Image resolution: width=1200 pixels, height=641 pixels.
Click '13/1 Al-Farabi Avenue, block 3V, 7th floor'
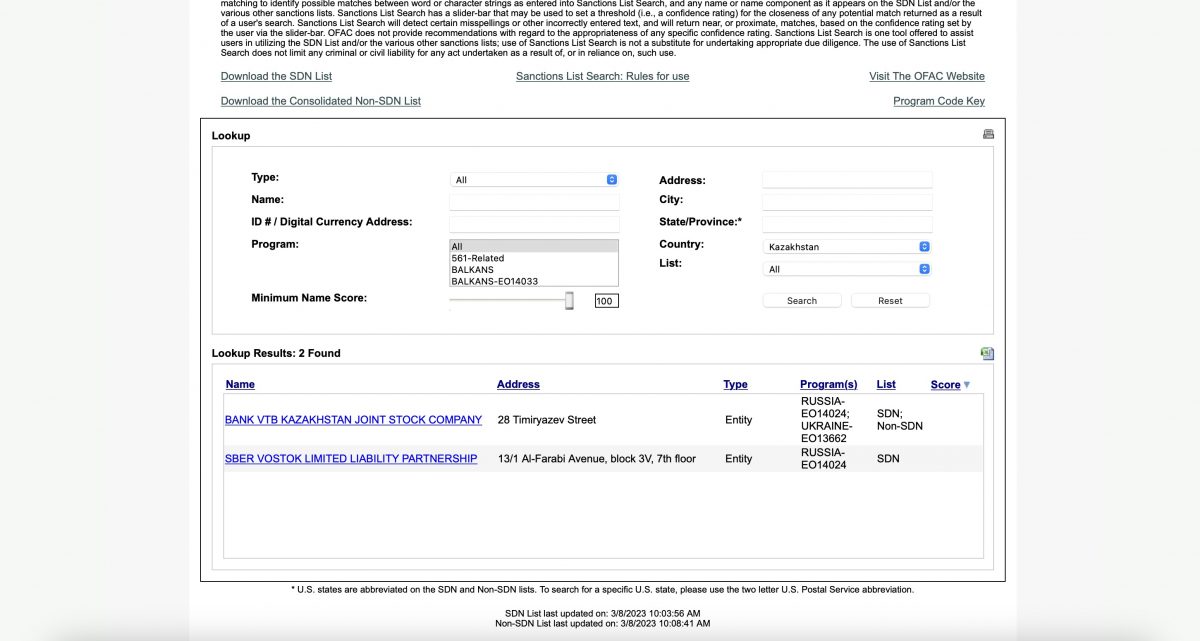pyautogui.click(x=597, y=459)
